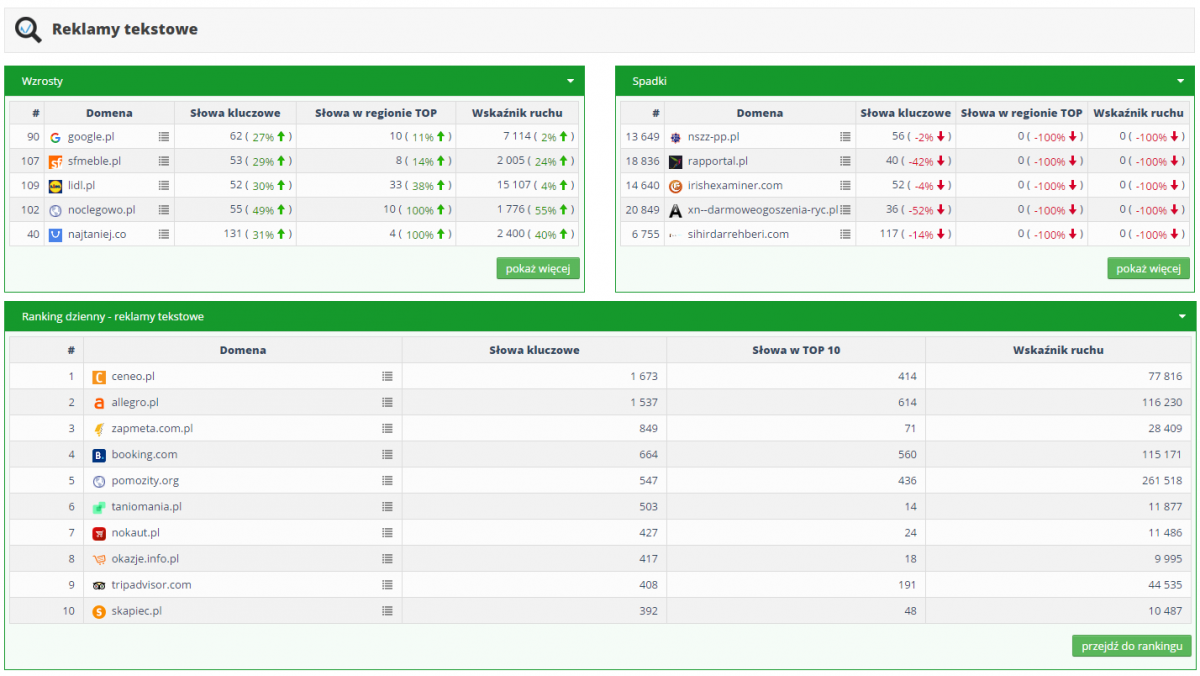Open the zapmeta.com.pl domain link
This screenshot has width=1200, height=676.
coord(152,428)
